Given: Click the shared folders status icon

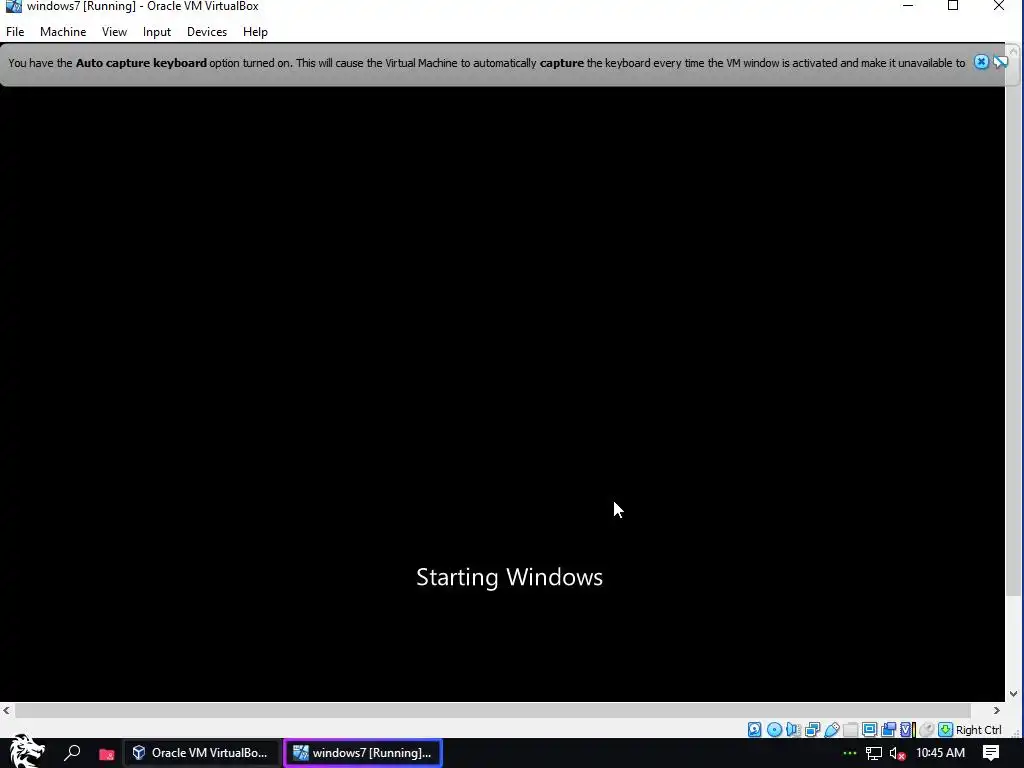Looking at the screenshot, I should tap(850, 729).
